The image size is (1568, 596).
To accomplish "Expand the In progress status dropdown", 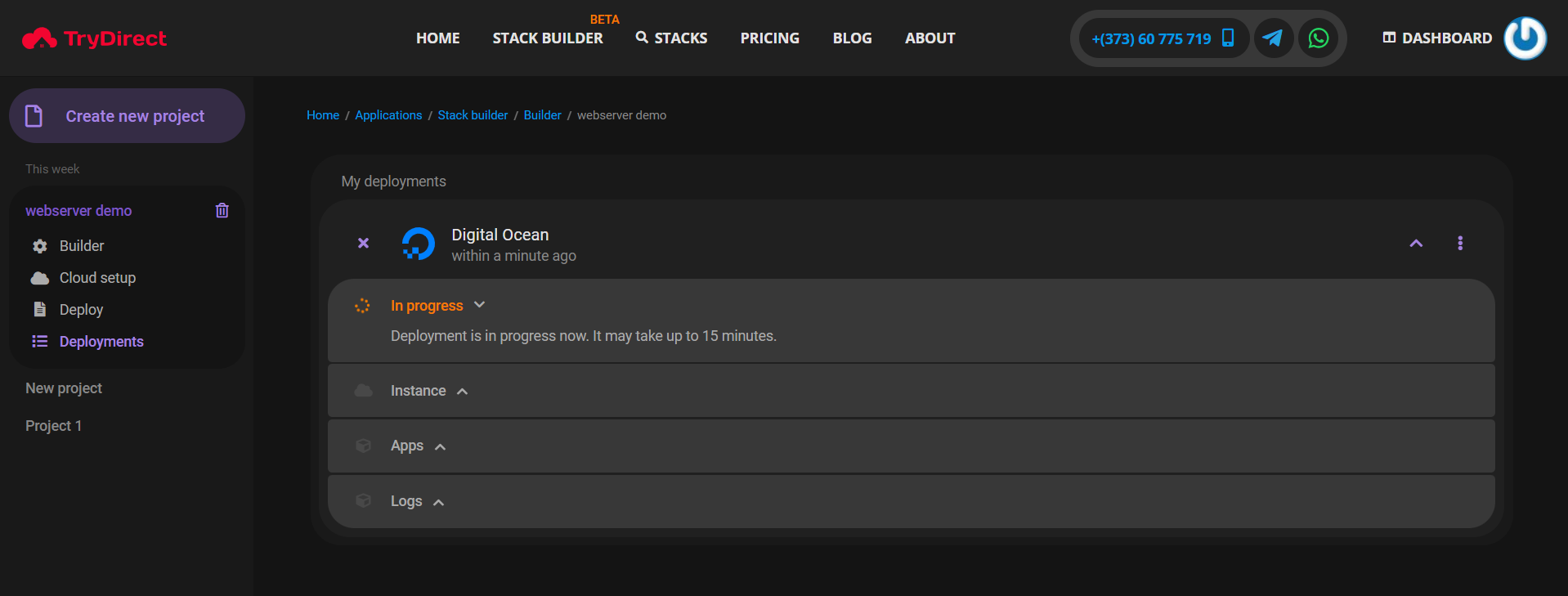I will pos(479,305).
